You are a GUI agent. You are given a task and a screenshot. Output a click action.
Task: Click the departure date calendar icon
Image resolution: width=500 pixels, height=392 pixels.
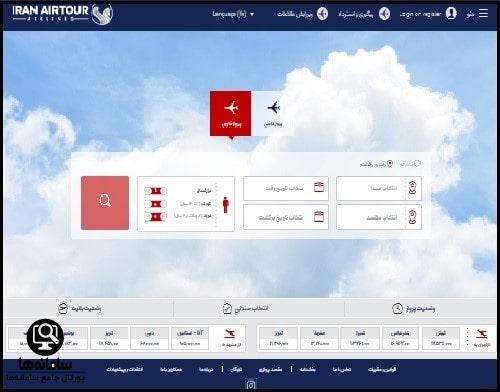click(319, 187)
